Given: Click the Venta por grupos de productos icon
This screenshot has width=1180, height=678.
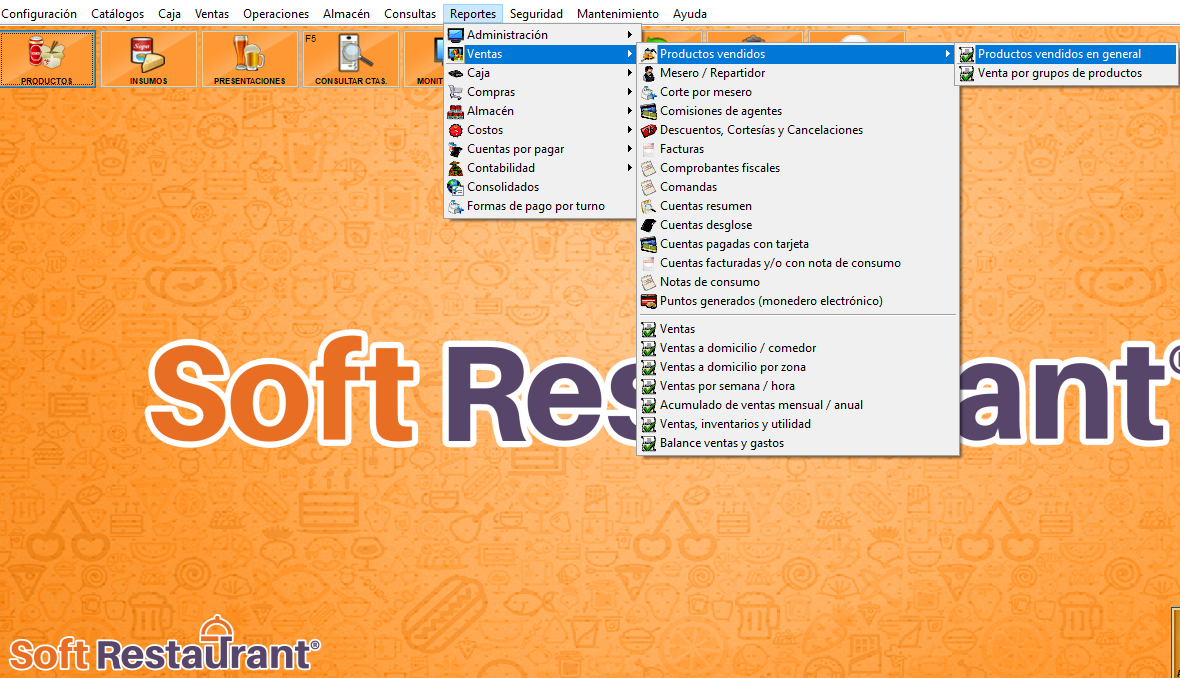Looking at the screenshot, I should pyautogui.click(x=966, y=73).
